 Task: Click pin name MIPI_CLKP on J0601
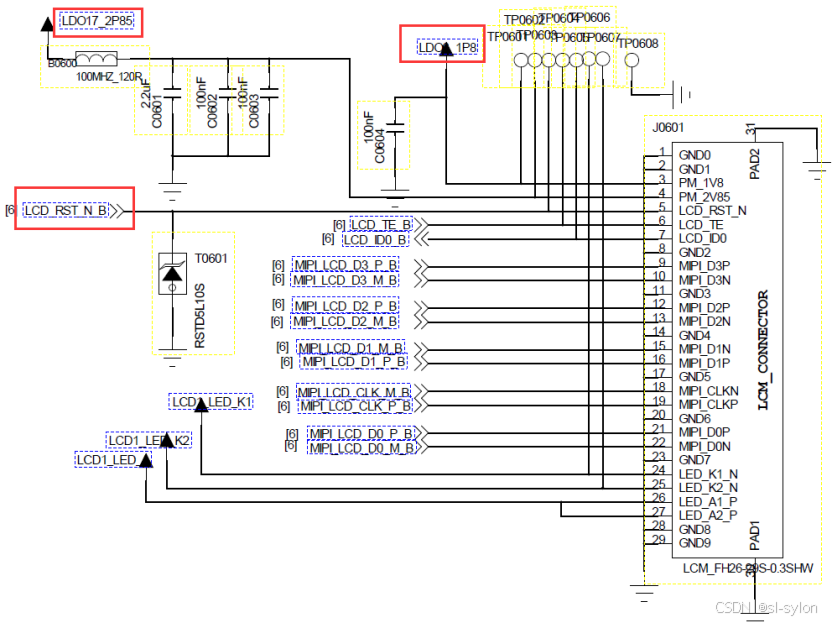click(709, 405)
